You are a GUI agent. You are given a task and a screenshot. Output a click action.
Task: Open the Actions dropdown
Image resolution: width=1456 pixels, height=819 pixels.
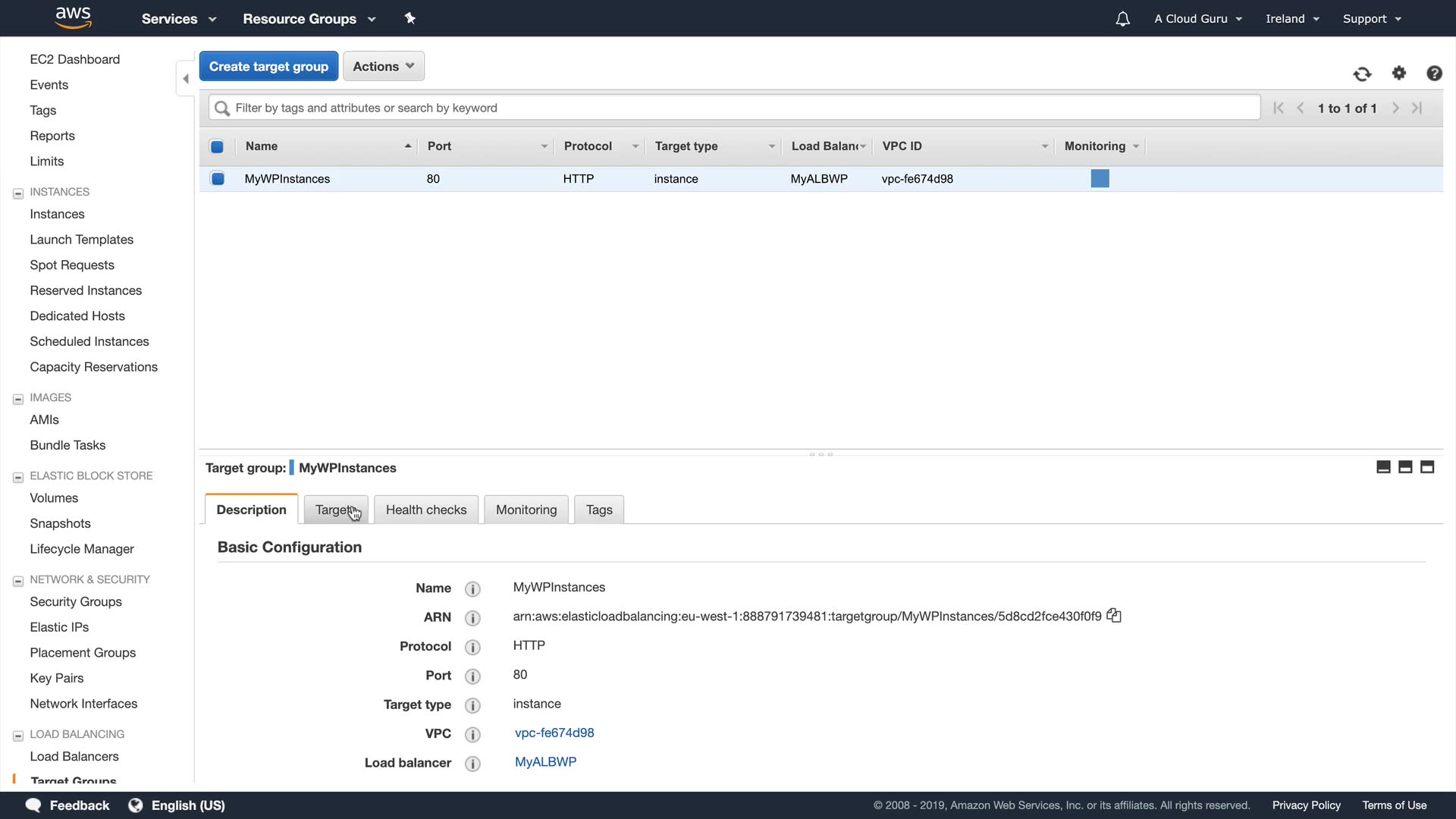click(383, 67)
